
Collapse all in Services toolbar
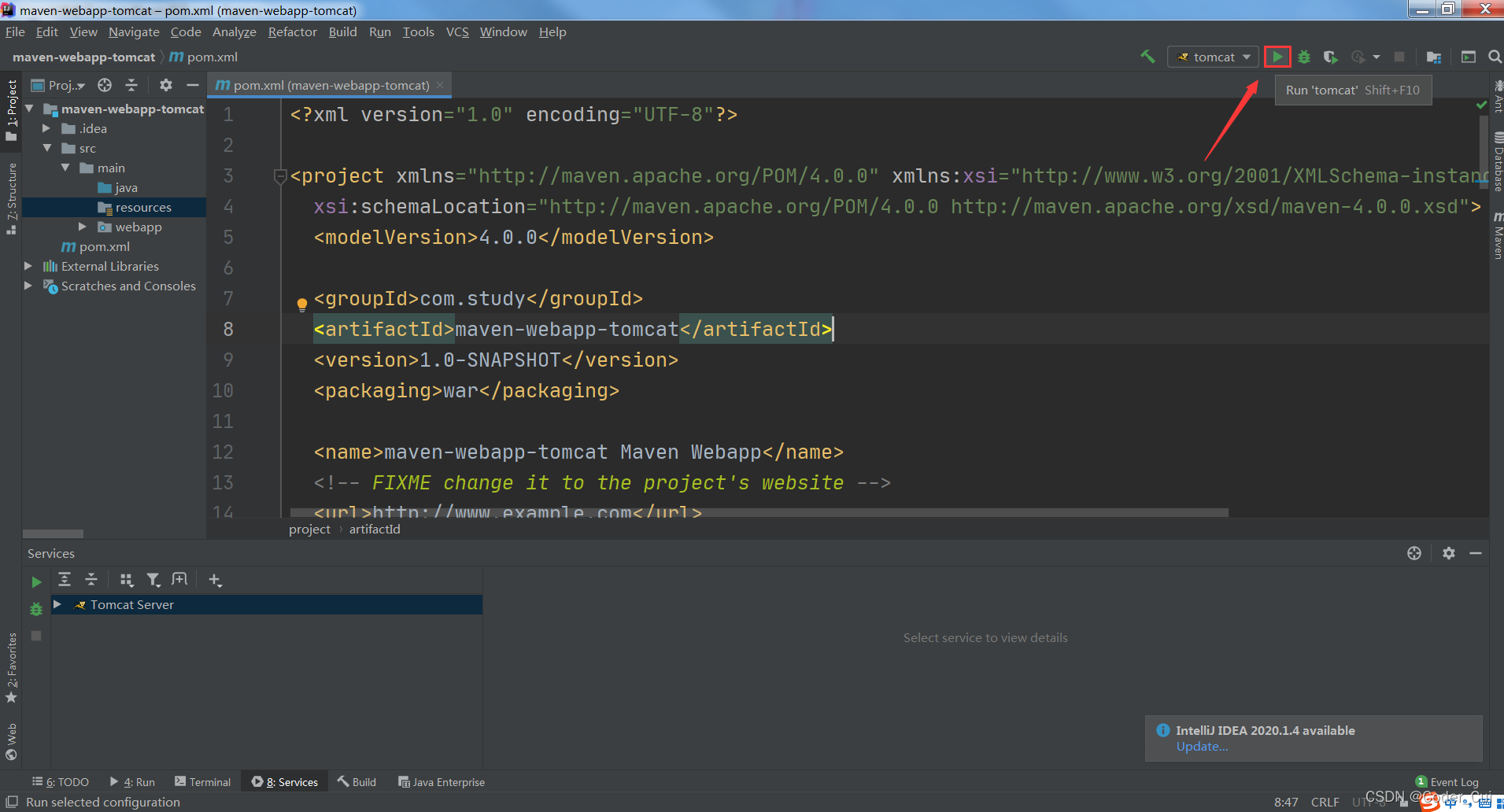[x=91, y=580]
